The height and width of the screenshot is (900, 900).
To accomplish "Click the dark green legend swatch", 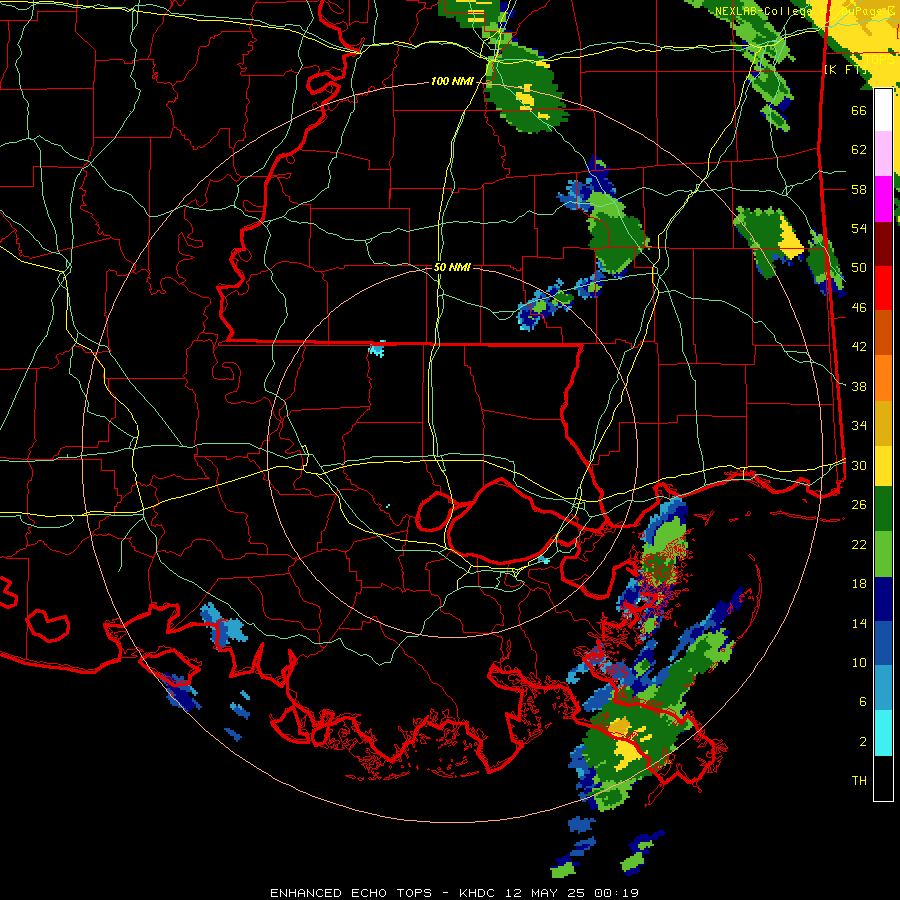I will click(x=883, y=509).
